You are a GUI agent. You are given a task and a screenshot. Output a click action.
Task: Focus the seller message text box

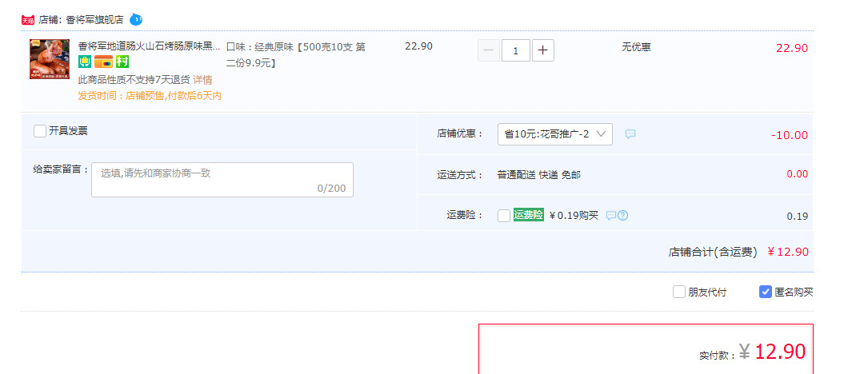pyautogui.click(x=222, y=180)
